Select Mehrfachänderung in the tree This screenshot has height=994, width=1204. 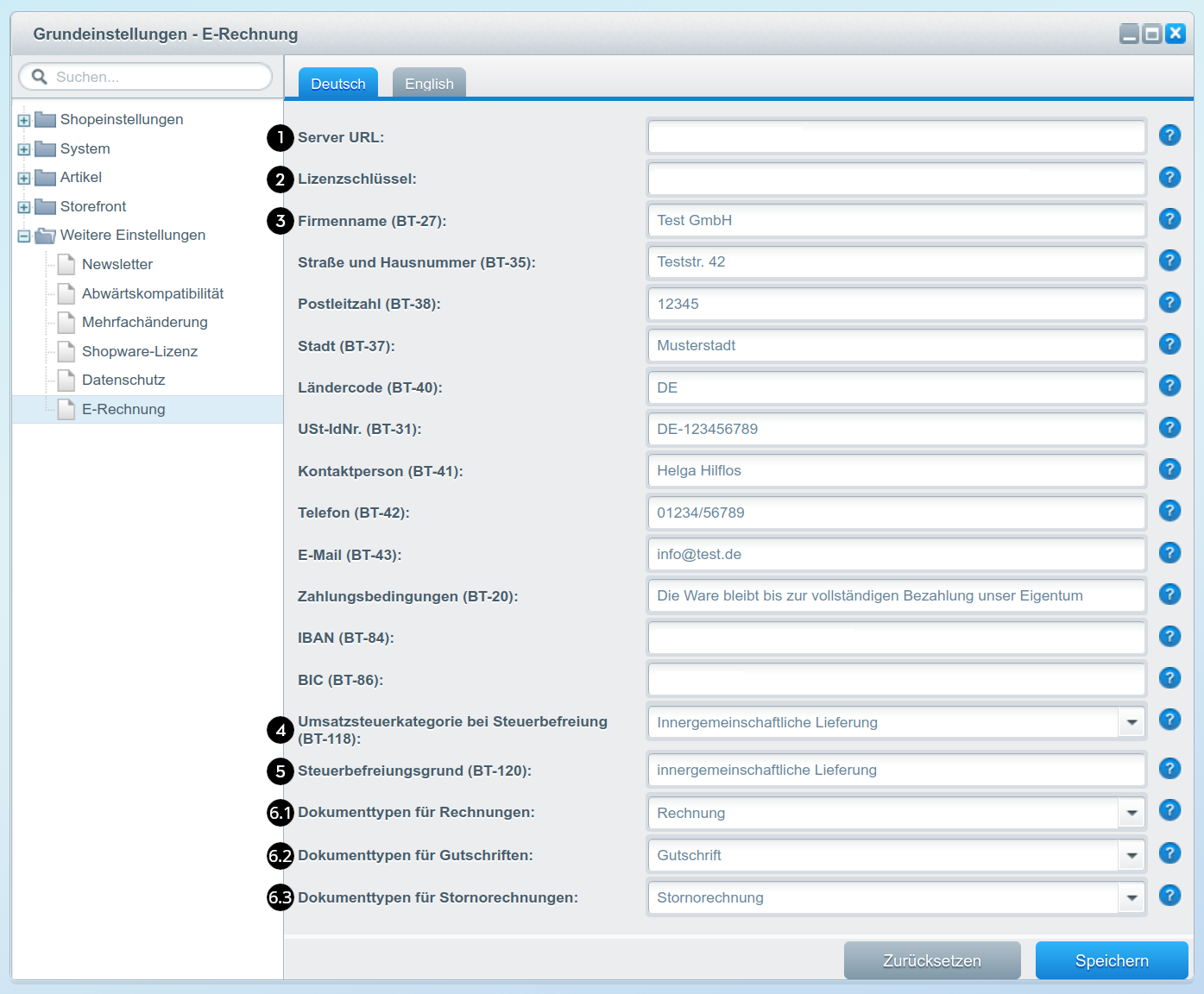pyautogui.click(x=145, y=322)
